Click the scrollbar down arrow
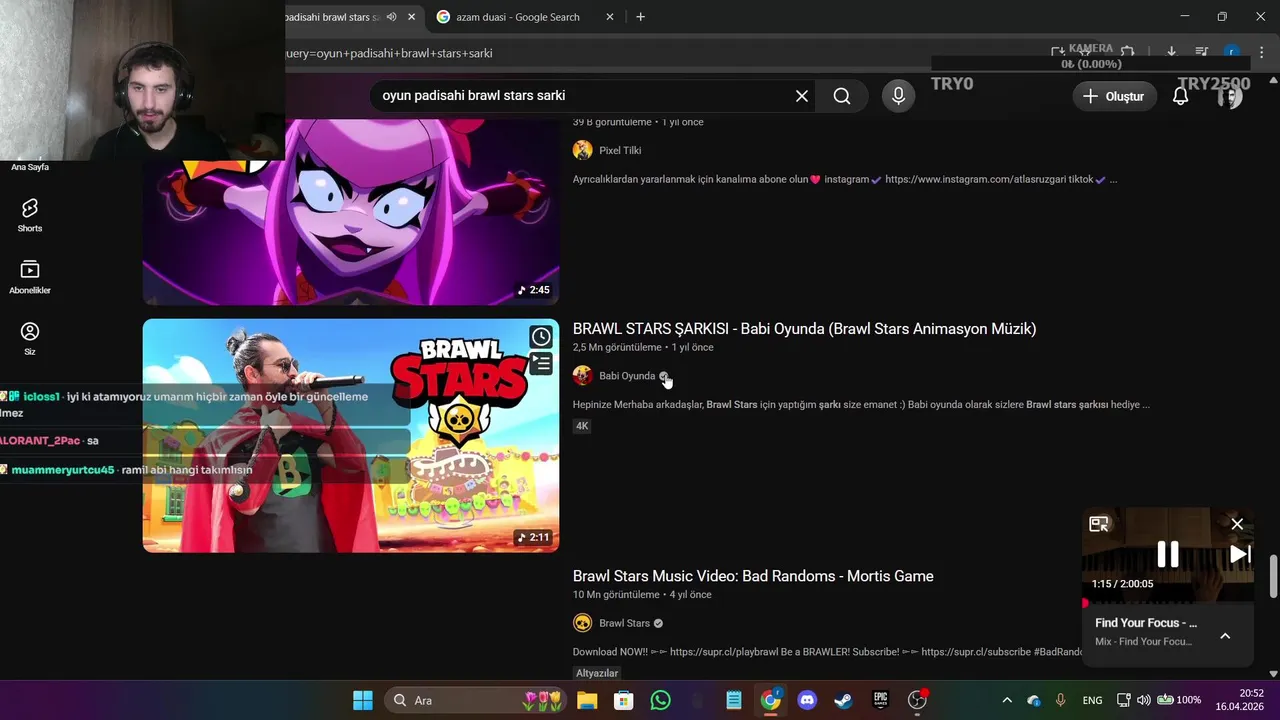Viewport: 1280px width, 720px height. pos(1273,674)
